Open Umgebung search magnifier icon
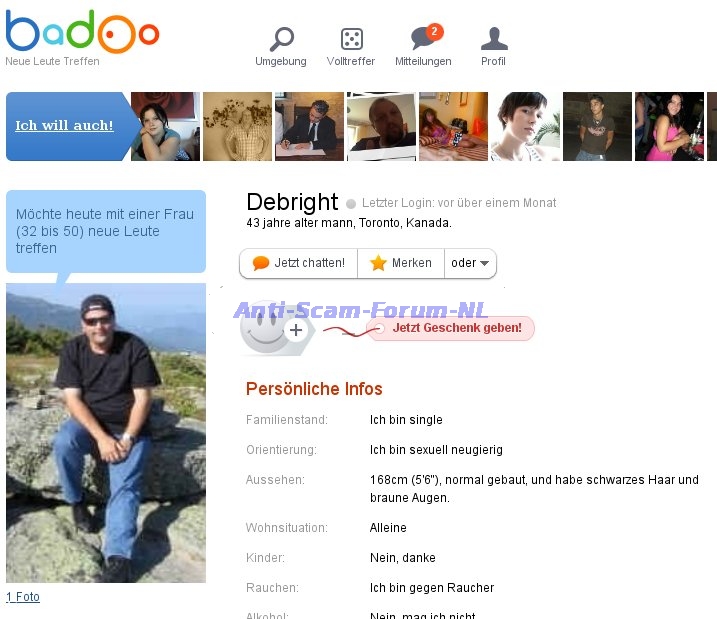717x619 pixels. click(x=281, y=40)
